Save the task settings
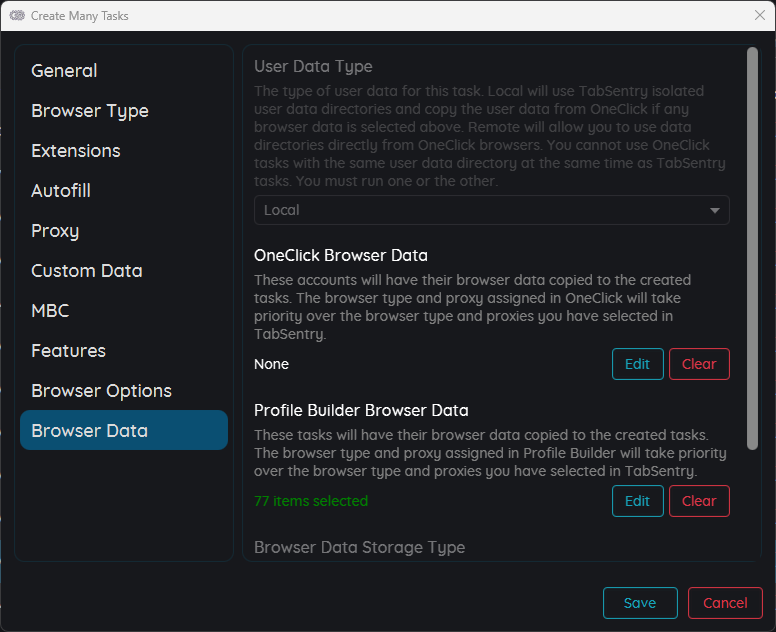776x632 pixels. tap(640, 603)
